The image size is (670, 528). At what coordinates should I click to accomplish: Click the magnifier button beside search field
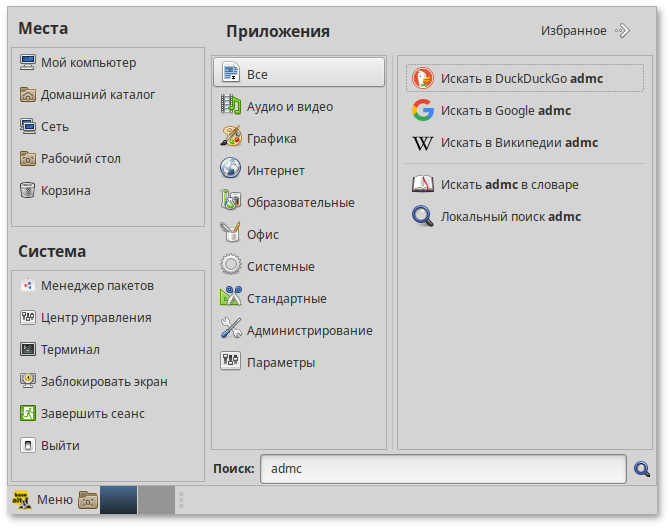tap(642, 469)
